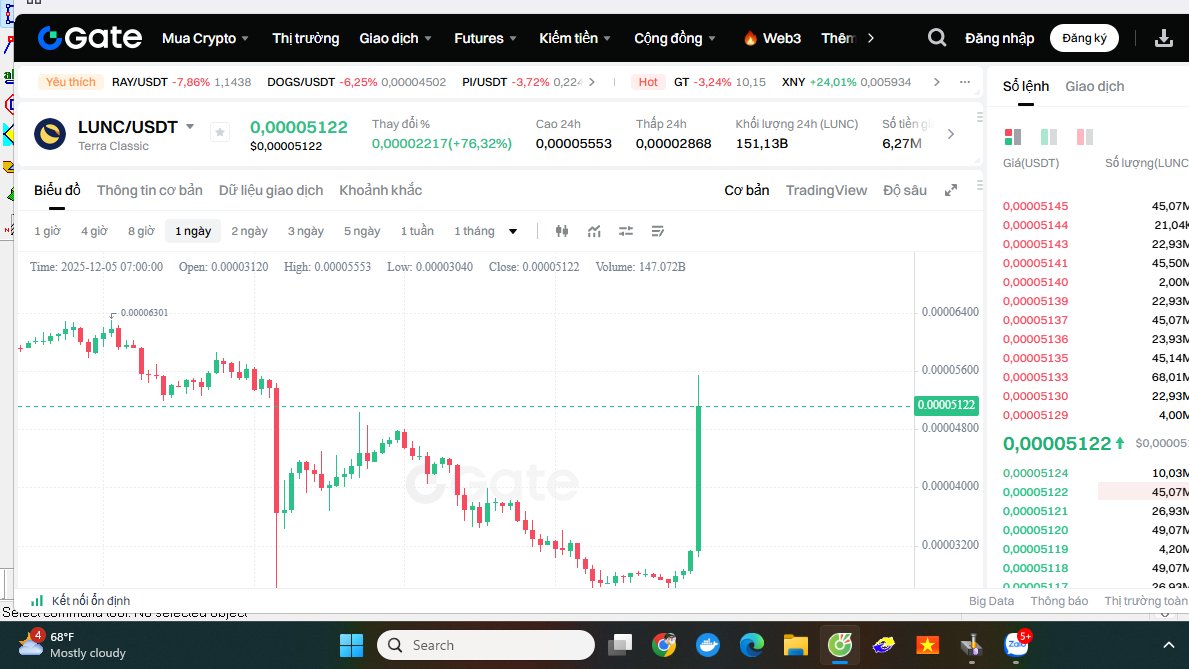Switch to Khoảnh khắc tab
This screenshot has height=669, width=1189.
[381, 190]
